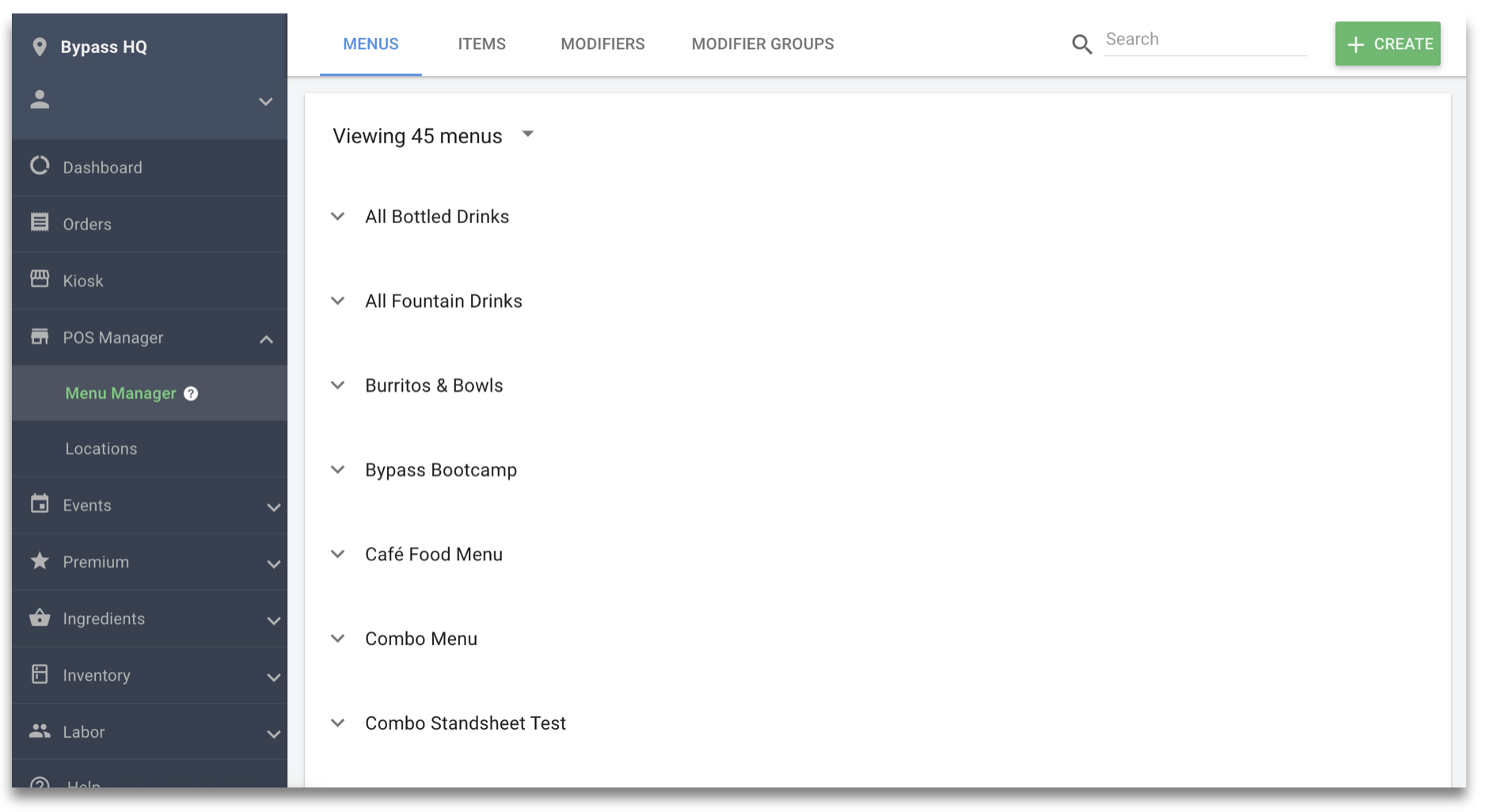Click the green Create button
The image size is (1490, 812).
point(1387,44)
